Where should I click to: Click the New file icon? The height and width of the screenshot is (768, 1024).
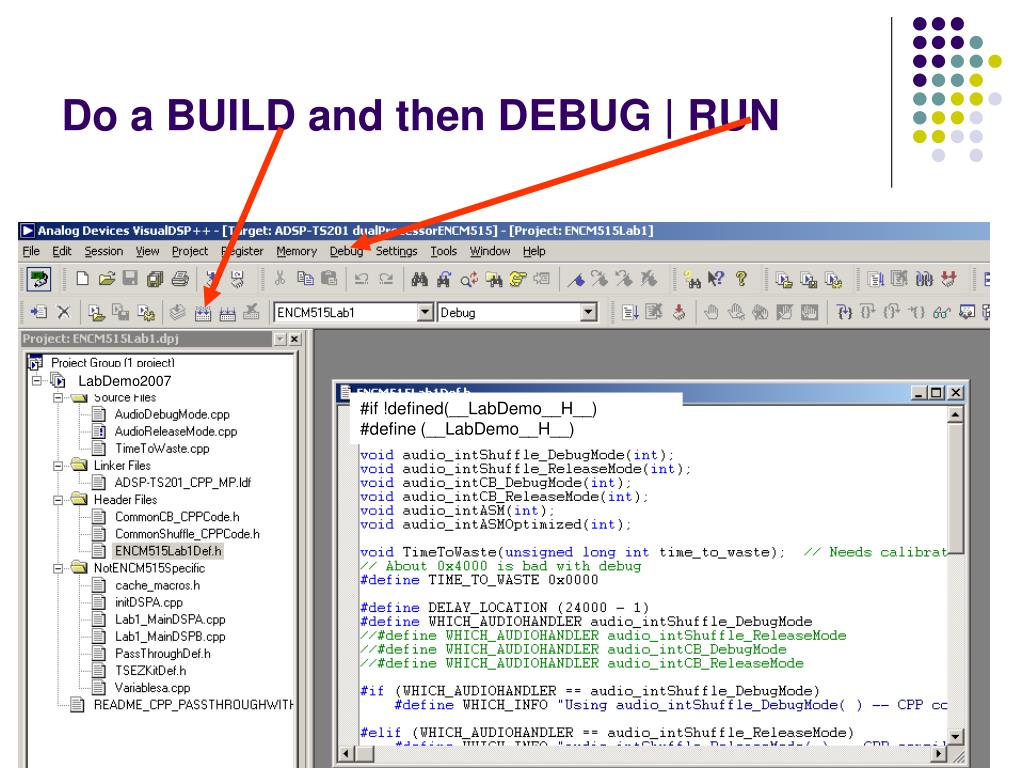coord(82,279)
